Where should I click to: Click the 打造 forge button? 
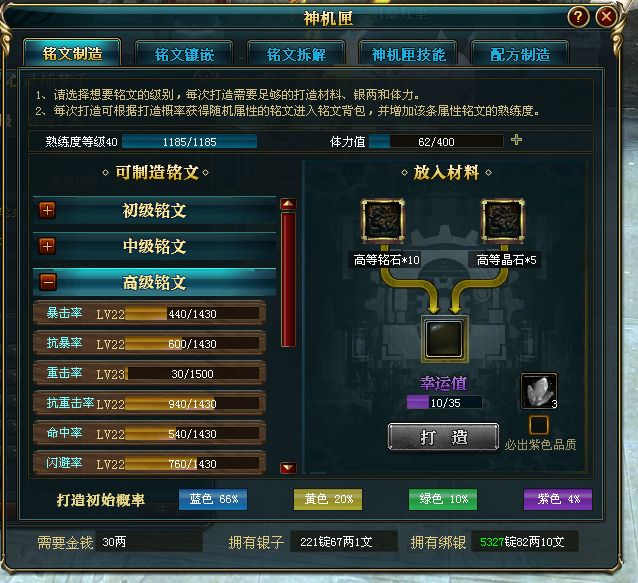point(444,437)
